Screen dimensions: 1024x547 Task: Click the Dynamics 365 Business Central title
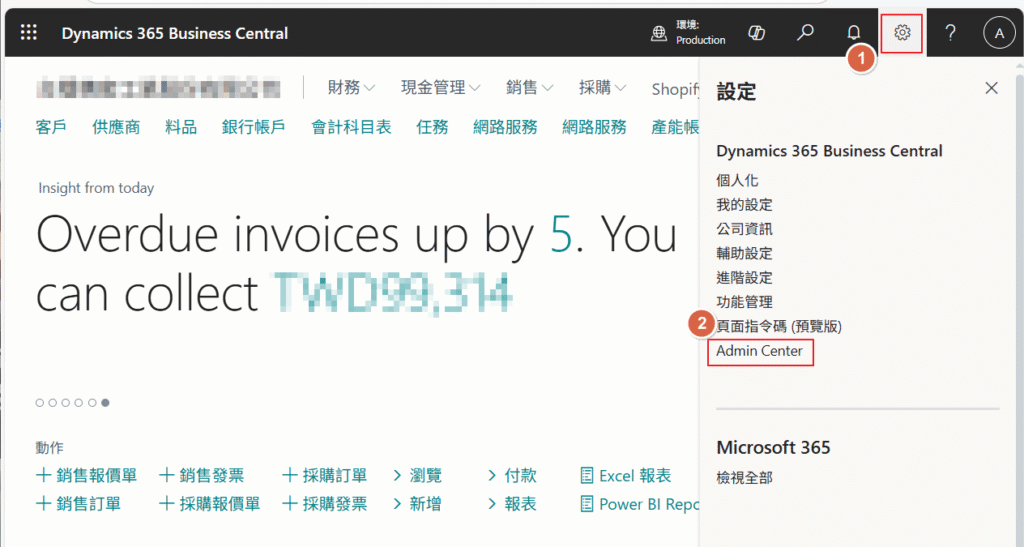(x=174, y=33)
